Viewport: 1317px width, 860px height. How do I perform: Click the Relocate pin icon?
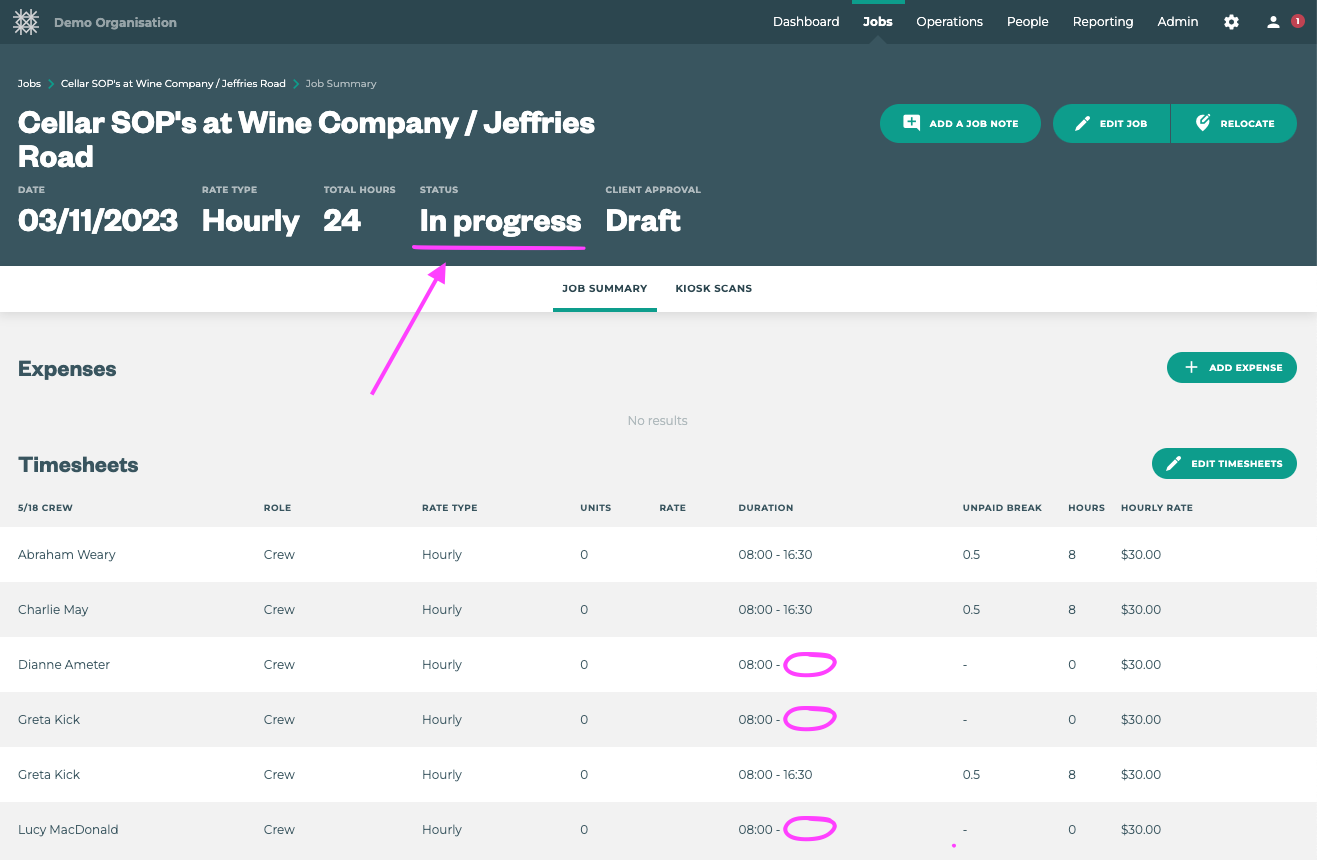point(1203,123)
